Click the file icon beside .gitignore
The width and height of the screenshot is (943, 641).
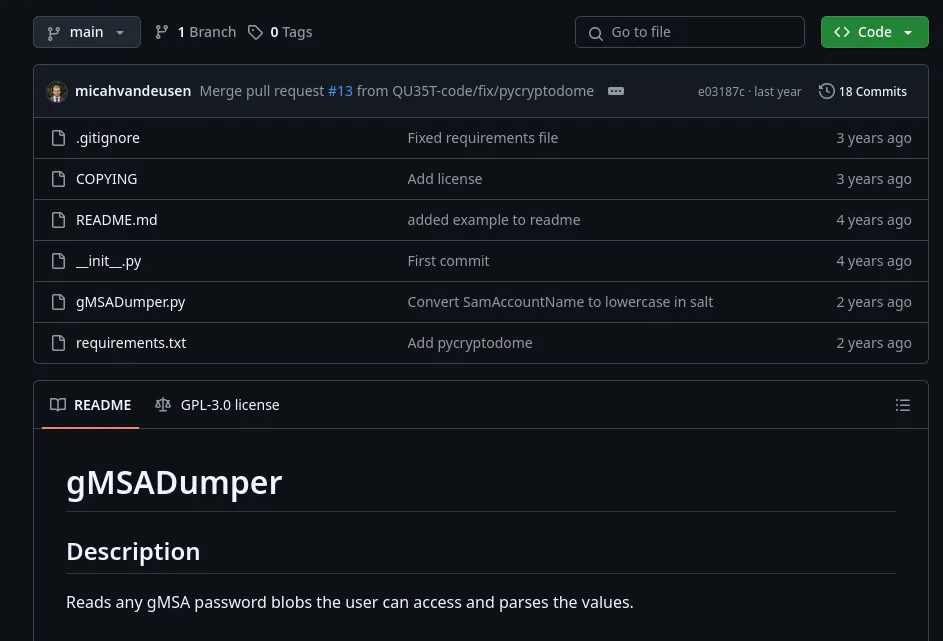coord(58,138)
